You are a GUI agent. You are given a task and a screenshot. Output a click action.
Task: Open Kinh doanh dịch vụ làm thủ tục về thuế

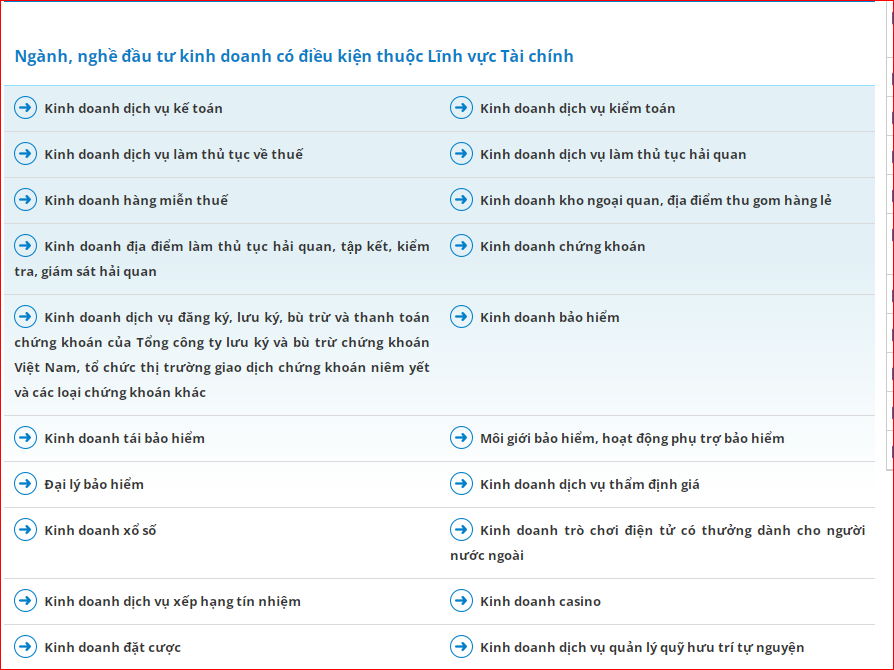coord(174,155)
